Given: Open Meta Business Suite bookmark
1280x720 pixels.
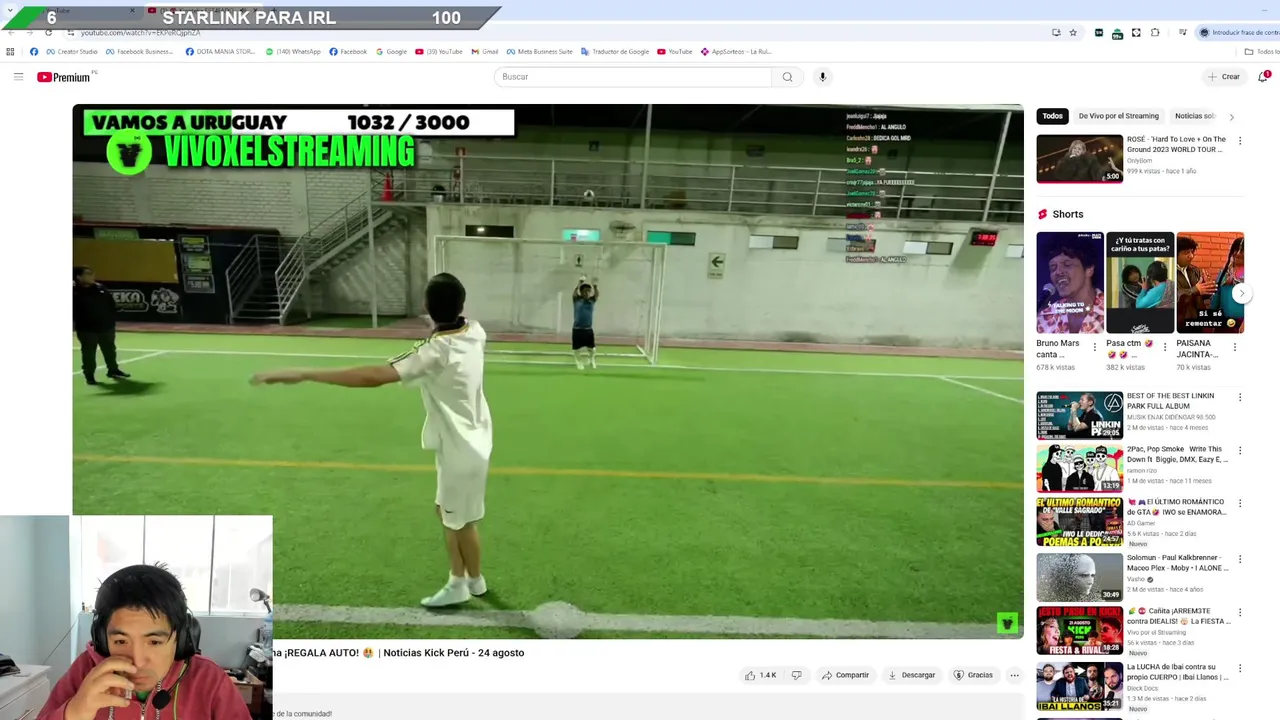Looking at the screenshot, I should coord(540,52).
